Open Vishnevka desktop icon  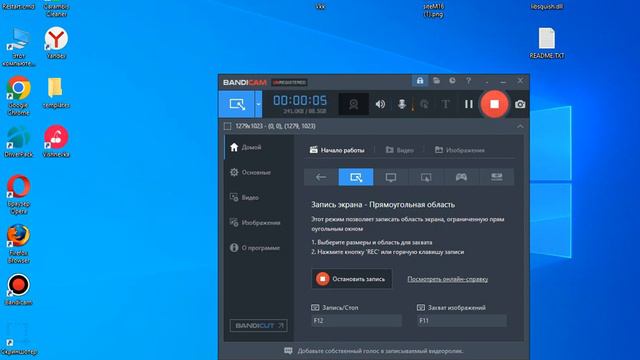(x=56, y=142)
